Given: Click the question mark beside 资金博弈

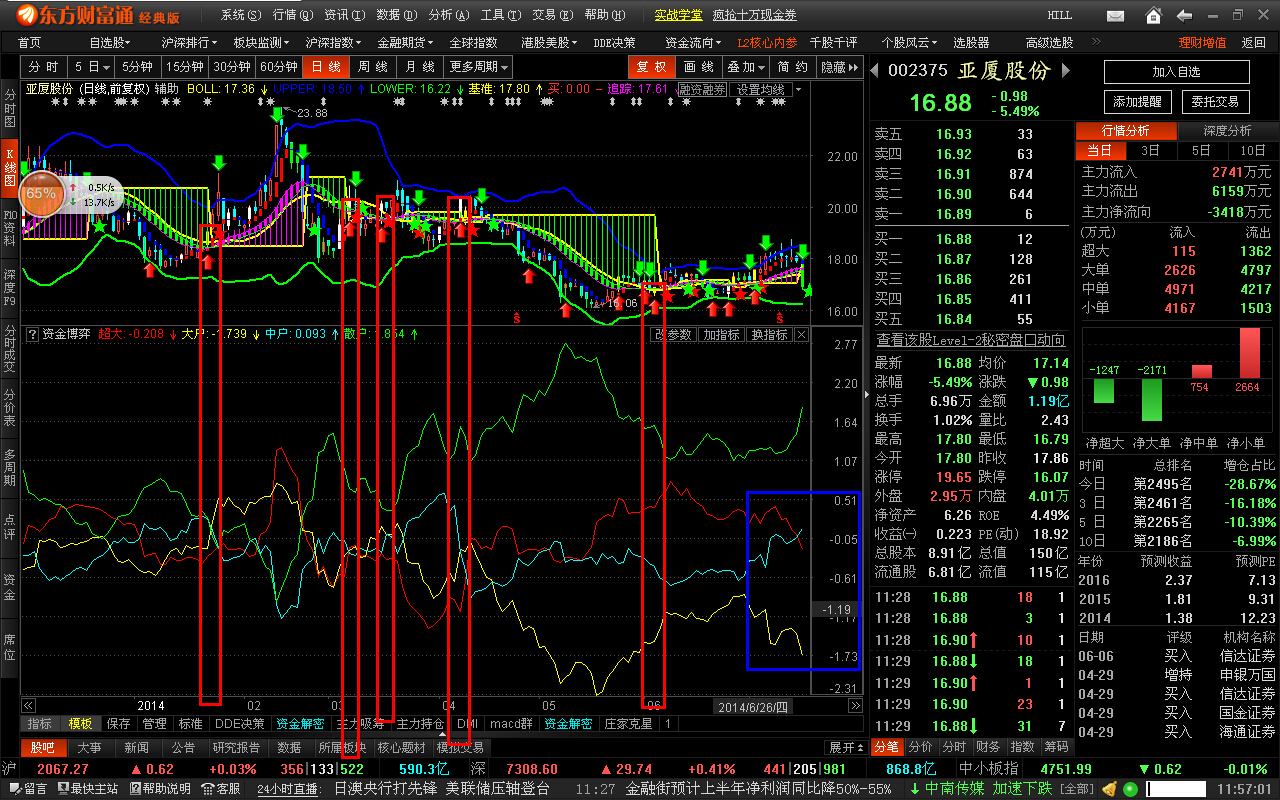Looking at the screenshot, I should 32,334.
